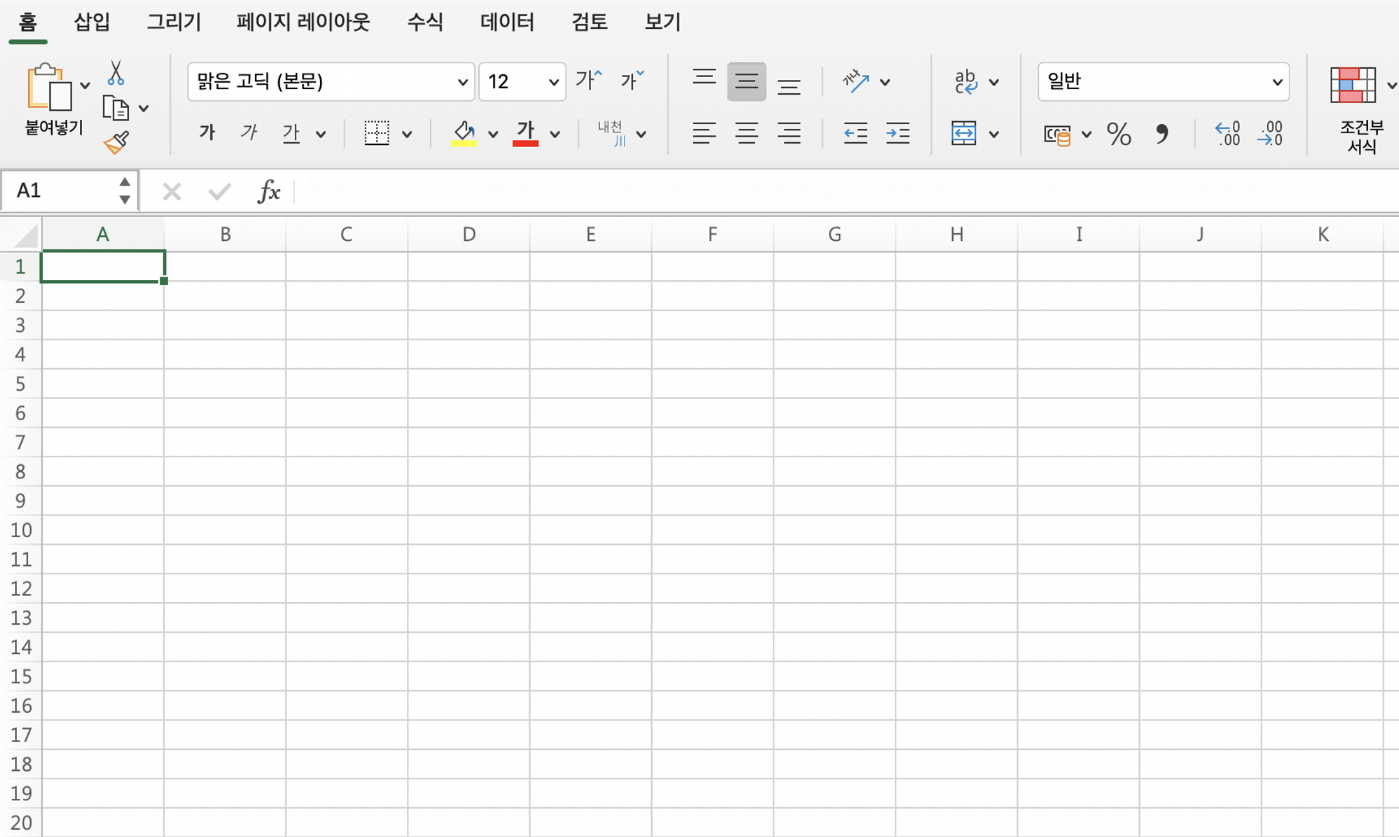Click the phonetic guide 내천 icon
Viewport: 1399px width, 837px height.
point(611,133)
